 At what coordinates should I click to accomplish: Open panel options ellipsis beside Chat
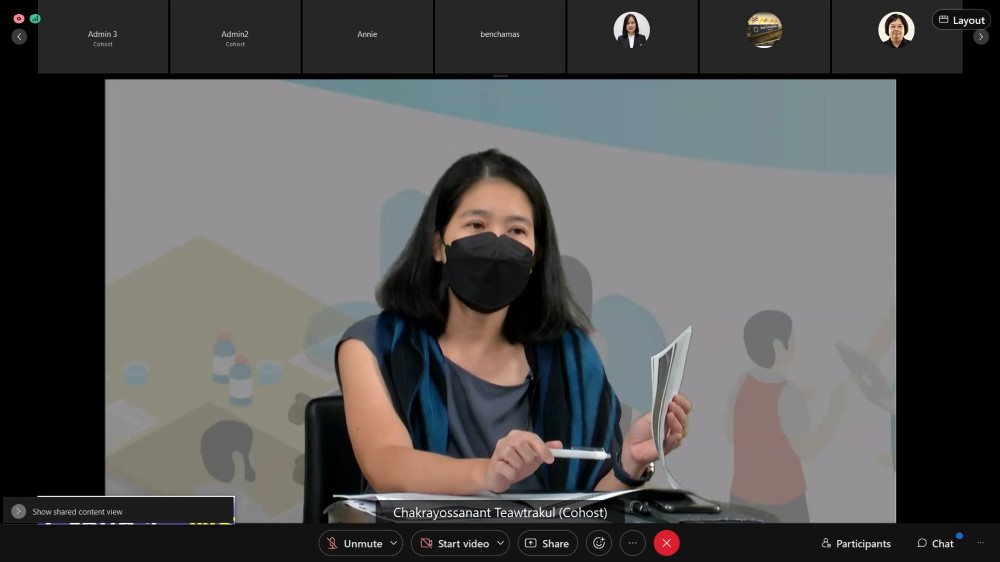(x=979, y=543)
